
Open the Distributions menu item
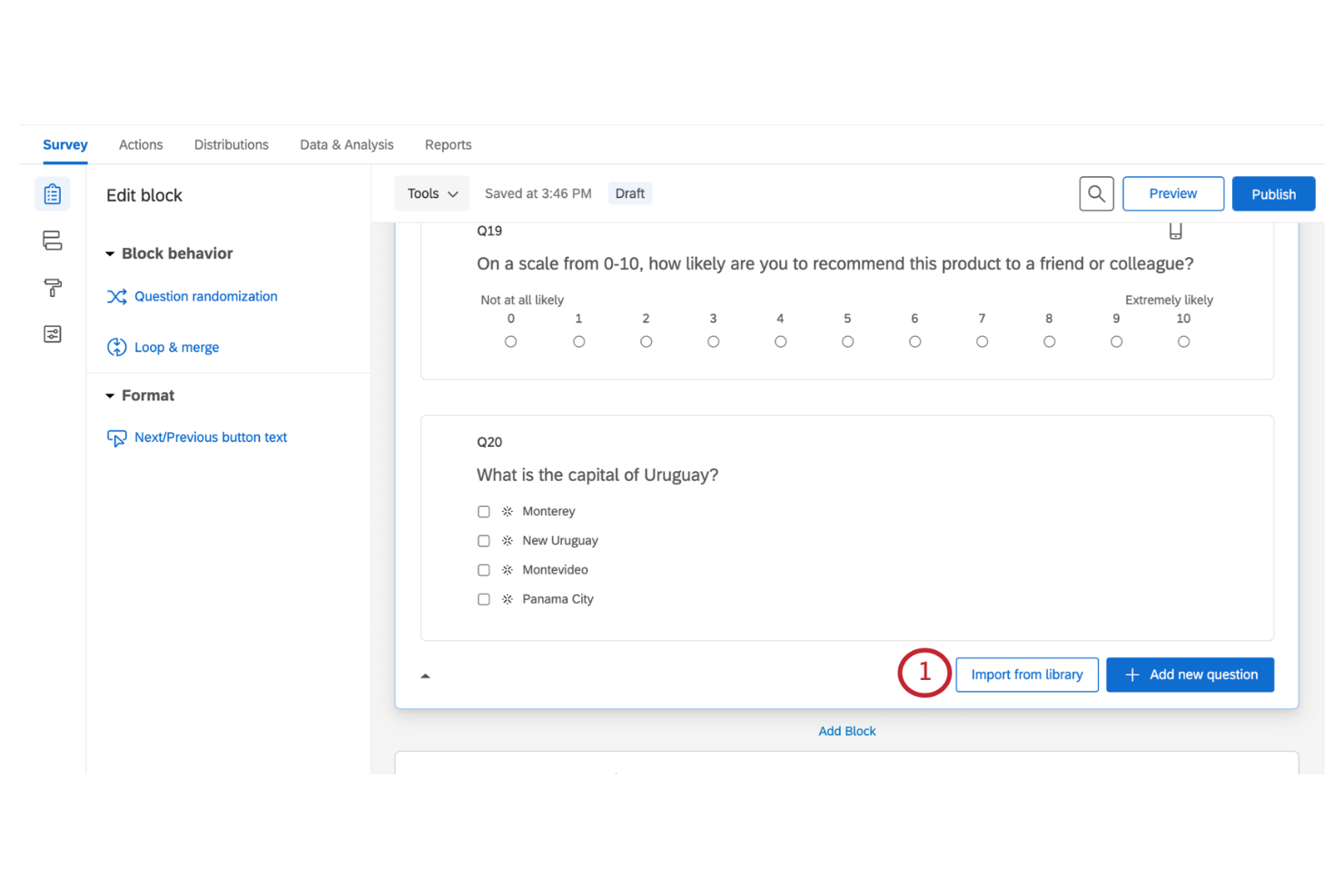pos(231,144)
